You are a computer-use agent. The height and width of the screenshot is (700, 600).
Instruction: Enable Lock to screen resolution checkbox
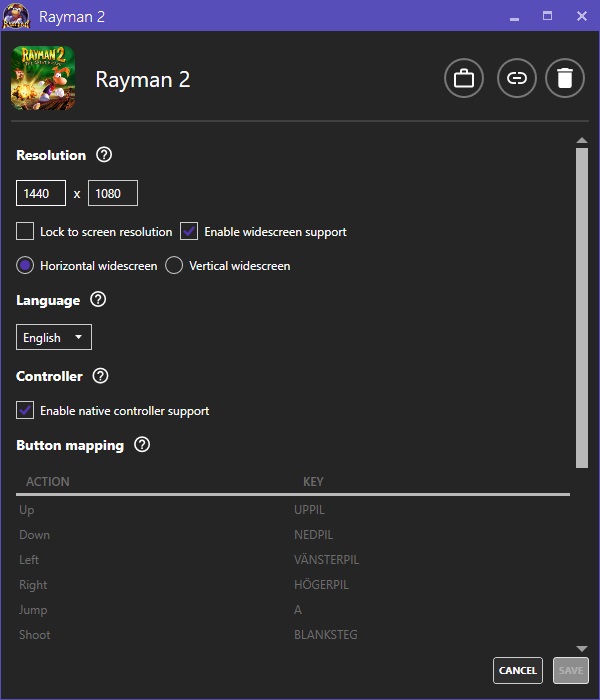point(25,232)
